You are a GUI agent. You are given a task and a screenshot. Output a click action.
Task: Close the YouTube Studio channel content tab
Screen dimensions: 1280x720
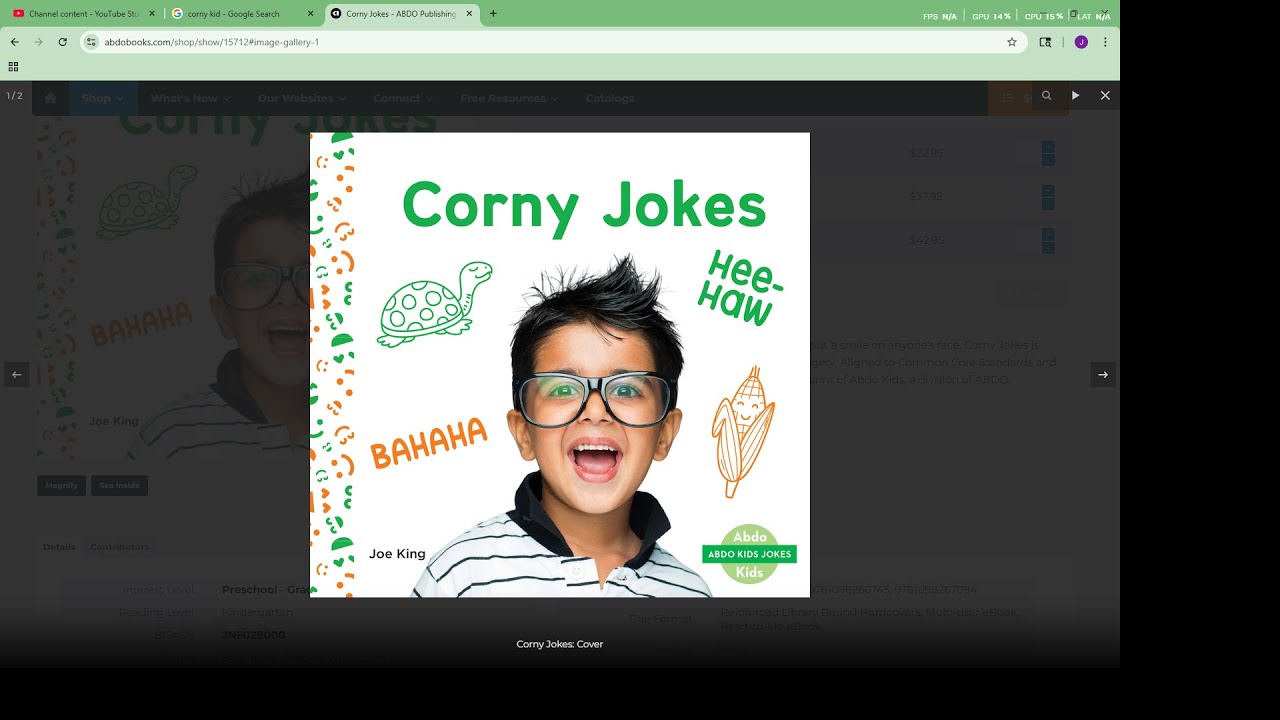pyautogui.click(x=152, y=14)
